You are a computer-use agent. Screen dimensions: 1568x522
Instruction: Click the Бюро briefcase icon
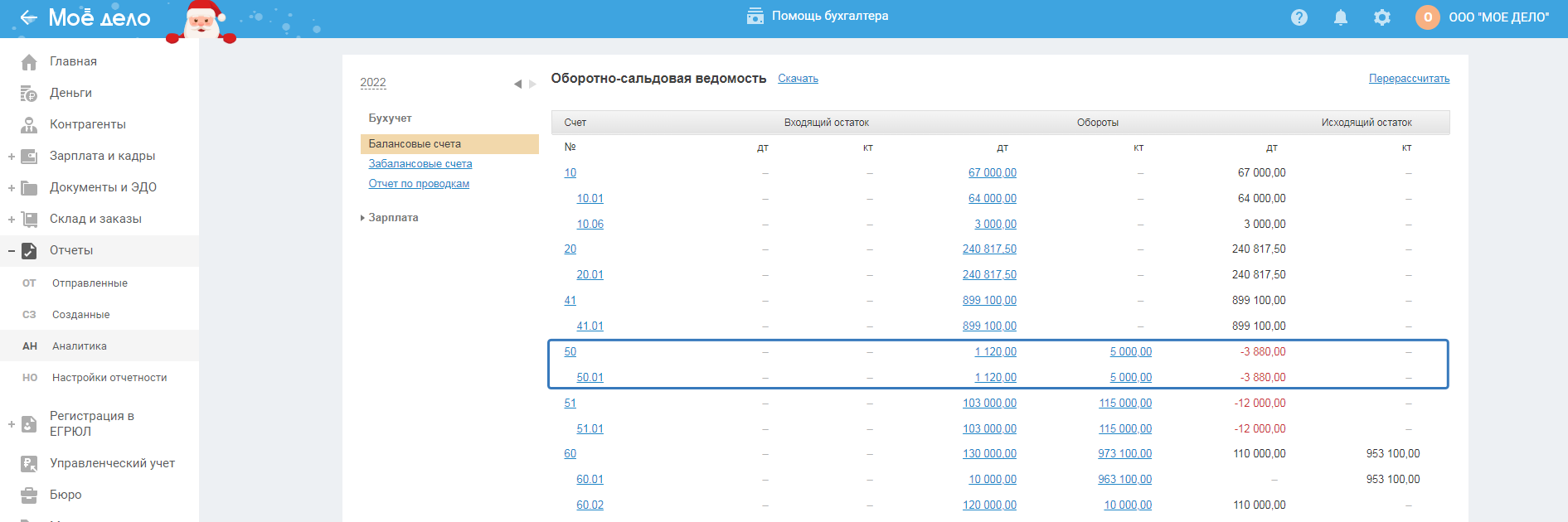[29, 495]
